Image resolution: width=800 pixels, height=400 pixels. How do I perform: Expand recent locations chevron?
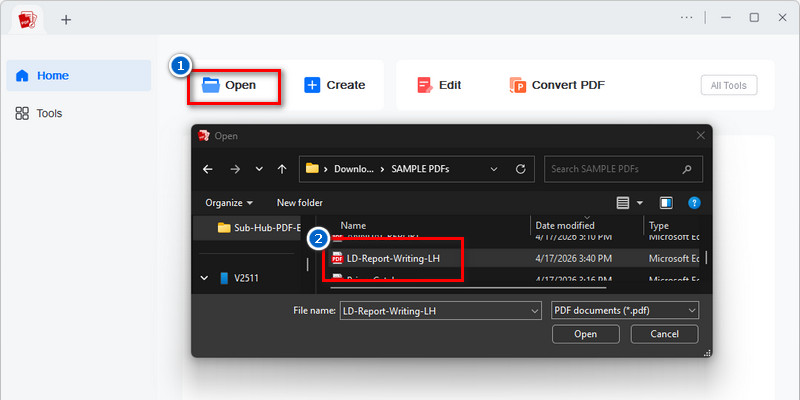259,169
